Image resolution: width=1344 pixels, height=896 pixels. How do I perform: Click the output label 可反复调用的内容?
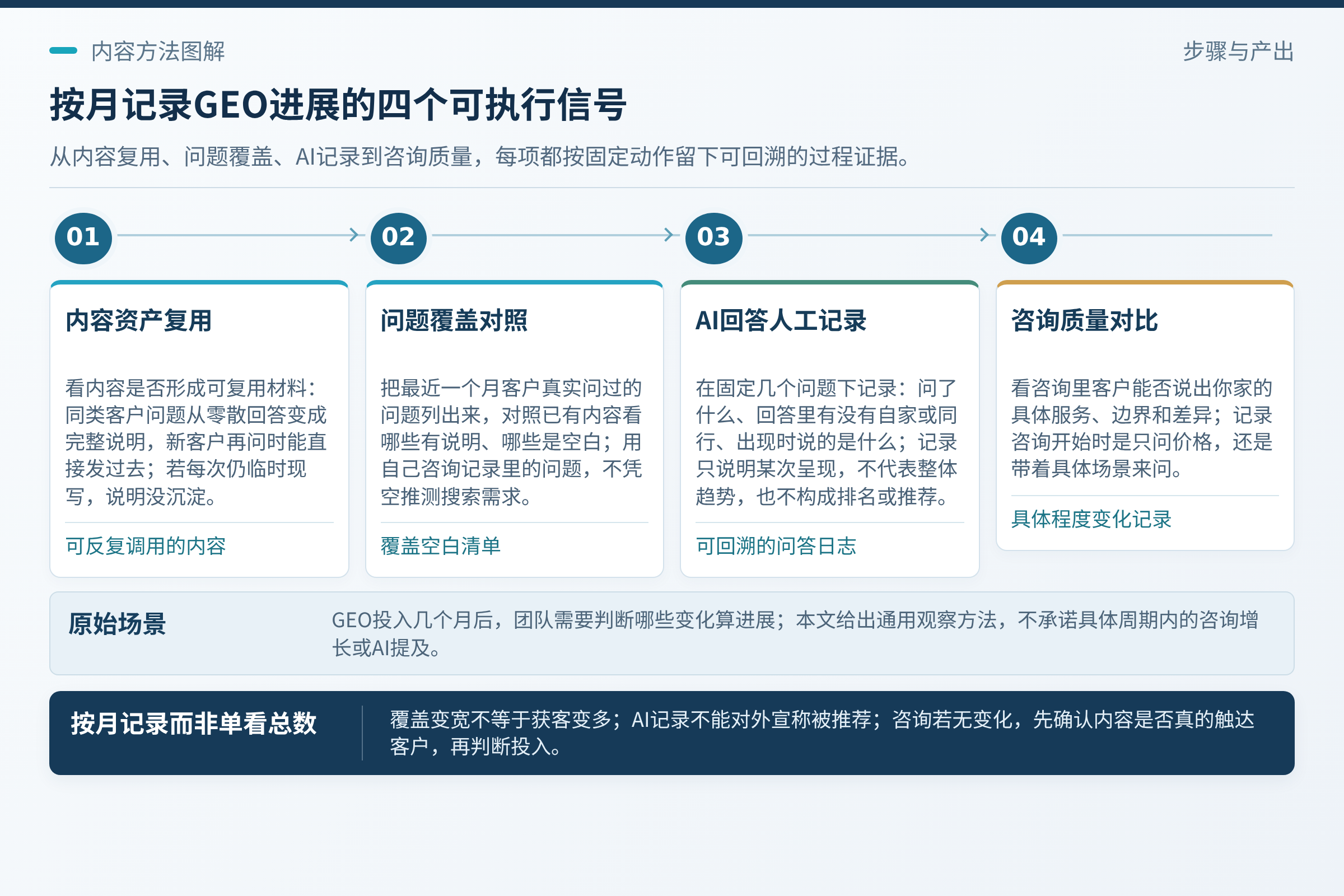(x=146, y=547)
